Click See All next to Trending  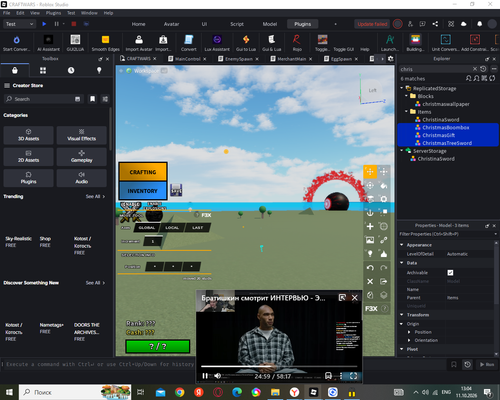point(95,196)
